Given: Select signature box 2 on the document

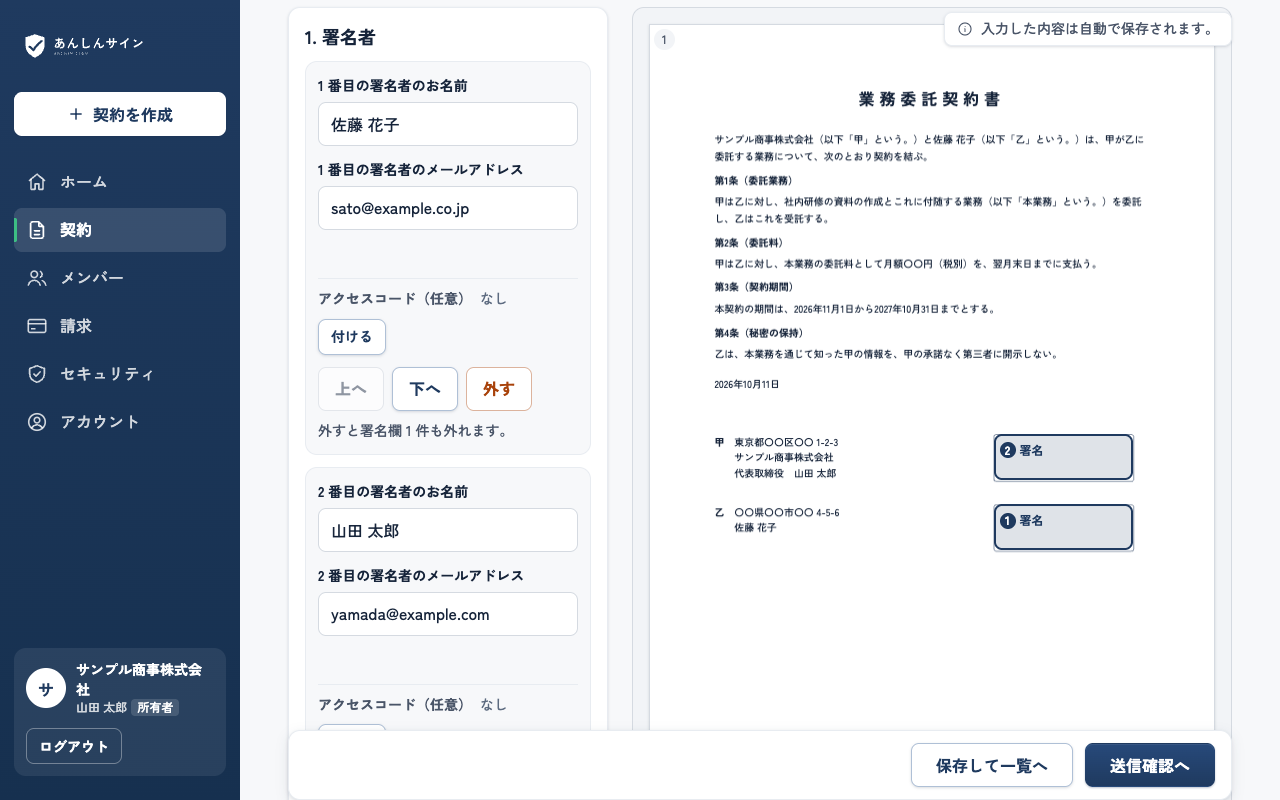Looking at the screenshot, I should click(1063, 457).
